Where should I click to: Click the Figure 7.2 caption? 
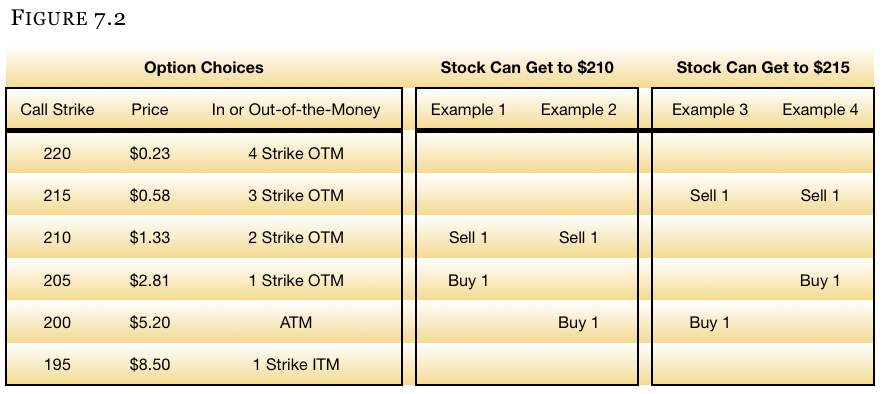point(67,17)
